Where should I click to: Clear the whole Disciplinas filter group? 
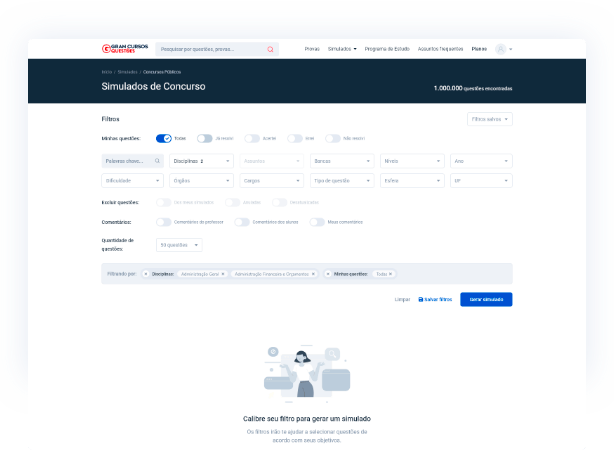click(145, 273)
